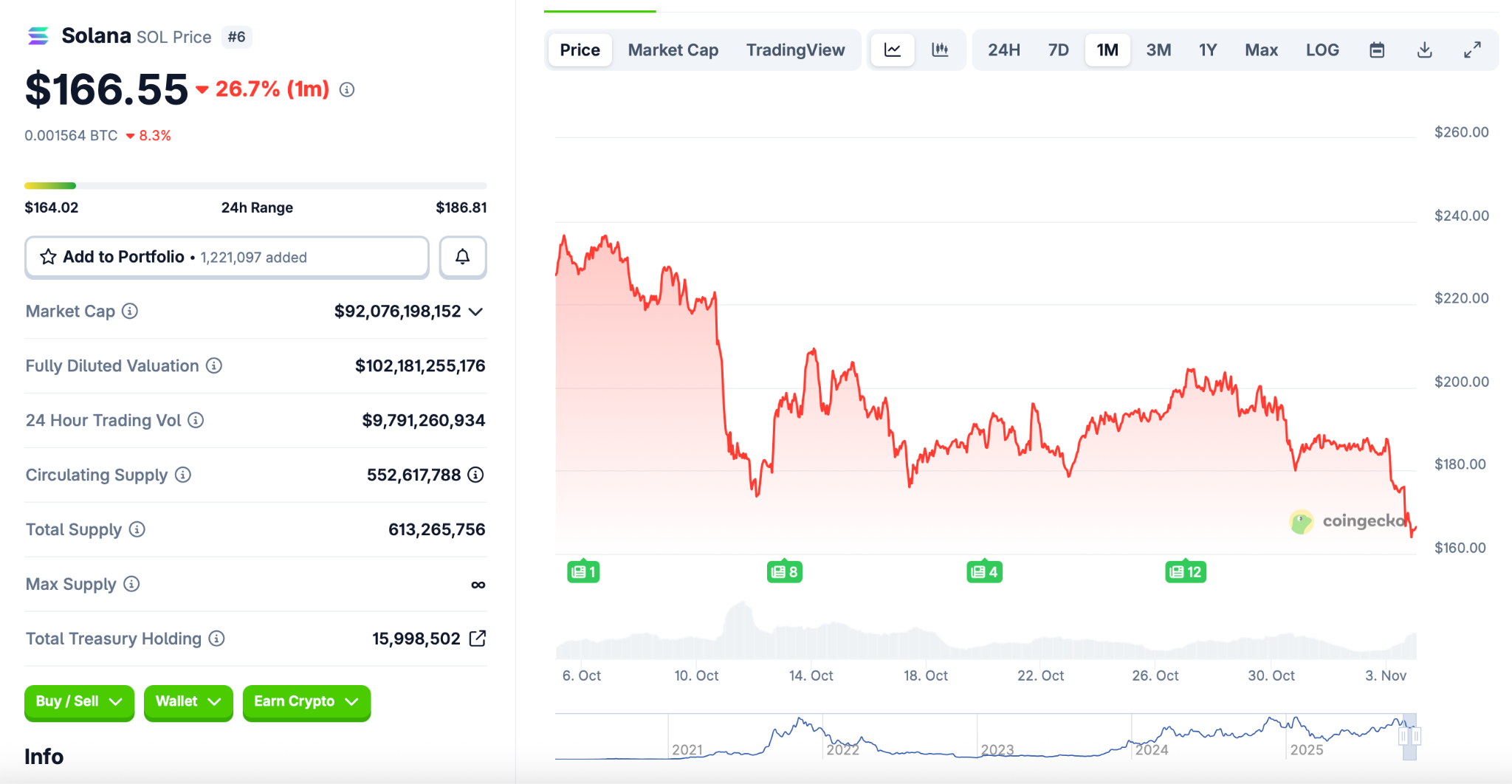Open the Buy / Sell dropdown
This screenshot has height=784, width=1512.
click(x=79, y=701)
